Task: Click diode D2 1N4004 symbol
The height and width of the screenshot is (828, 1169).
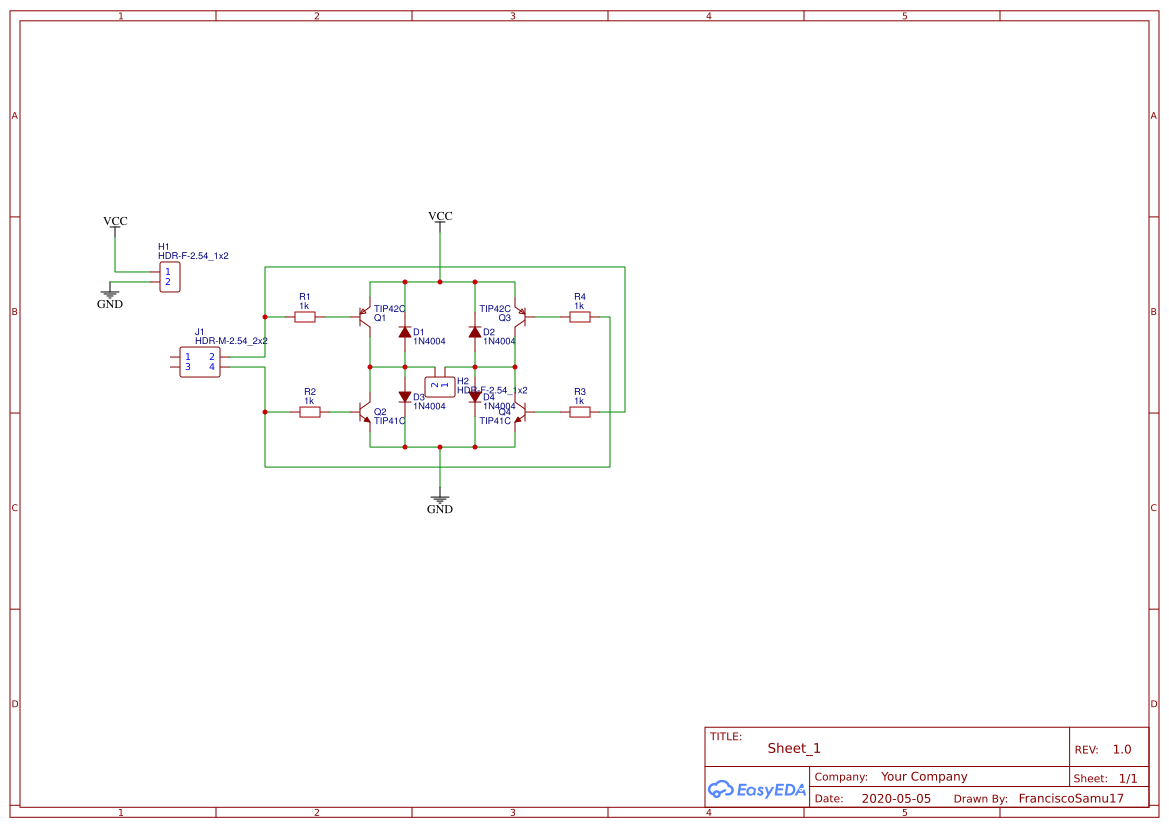Action: click(x=475, y=332)
